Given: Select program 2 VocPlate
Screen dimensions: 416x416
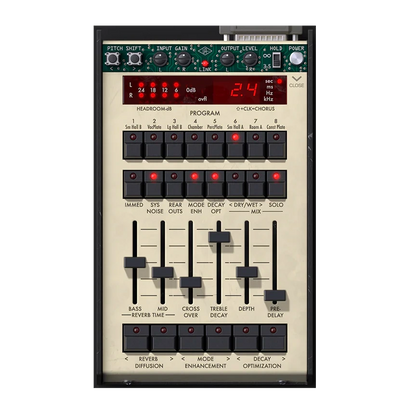Looking at the screenshot, I should pyautogui.click(x=154, y=145).
